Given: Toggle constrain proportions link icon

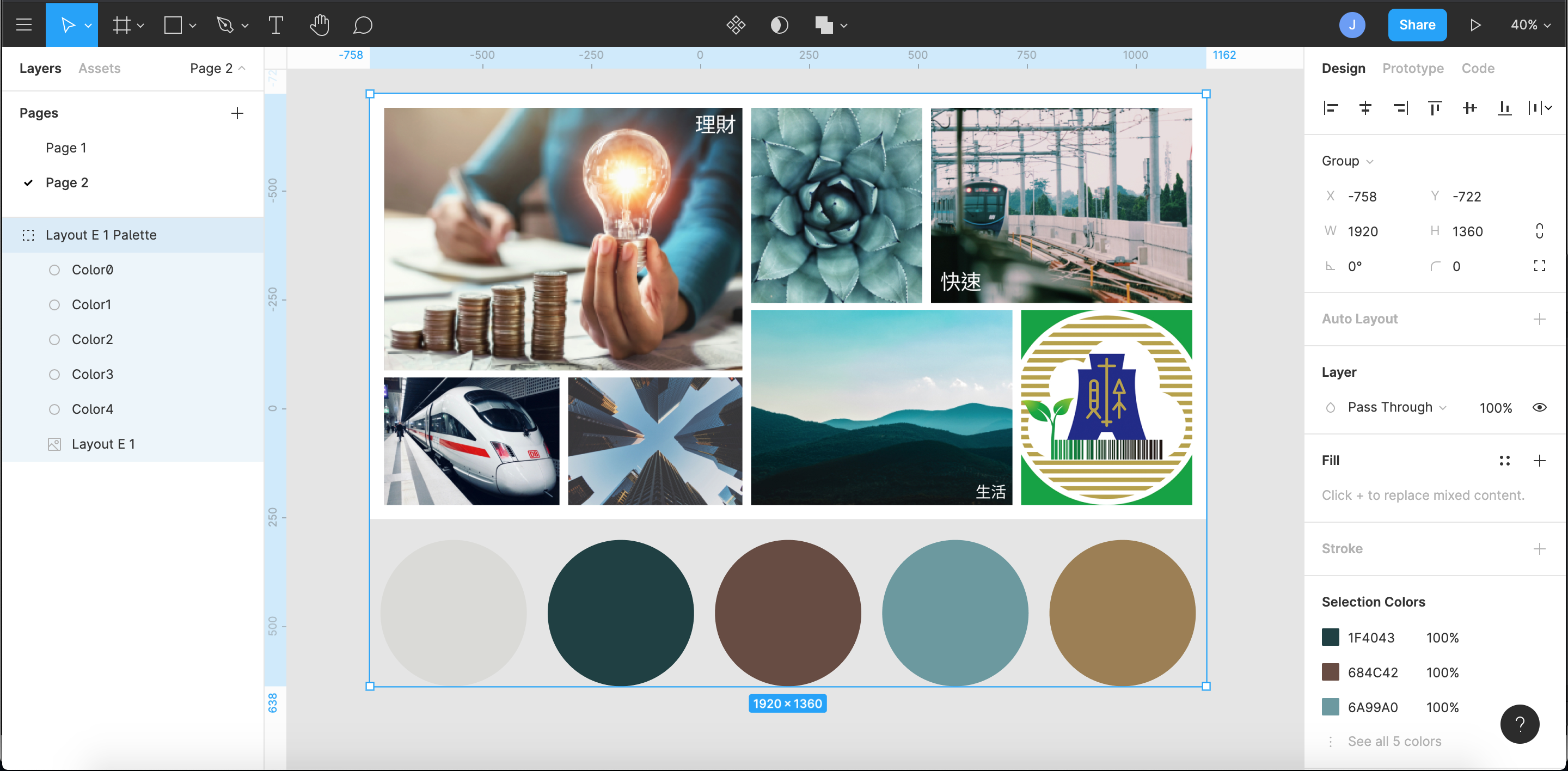Looking at the screenshot, I should point(1539,231).
